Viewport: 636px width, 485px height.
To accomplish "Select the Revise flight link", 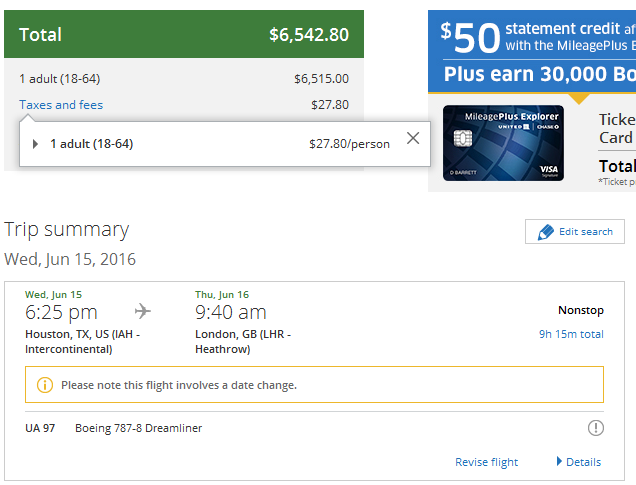I will pos(486,462).
